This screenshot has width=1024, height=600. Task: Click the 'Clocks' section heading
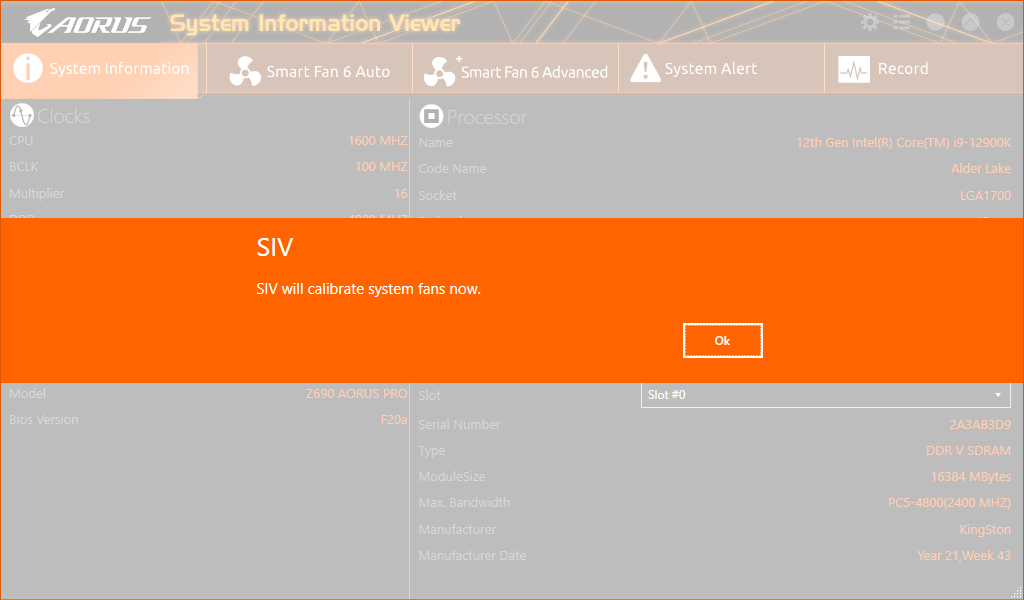(63, 116)
